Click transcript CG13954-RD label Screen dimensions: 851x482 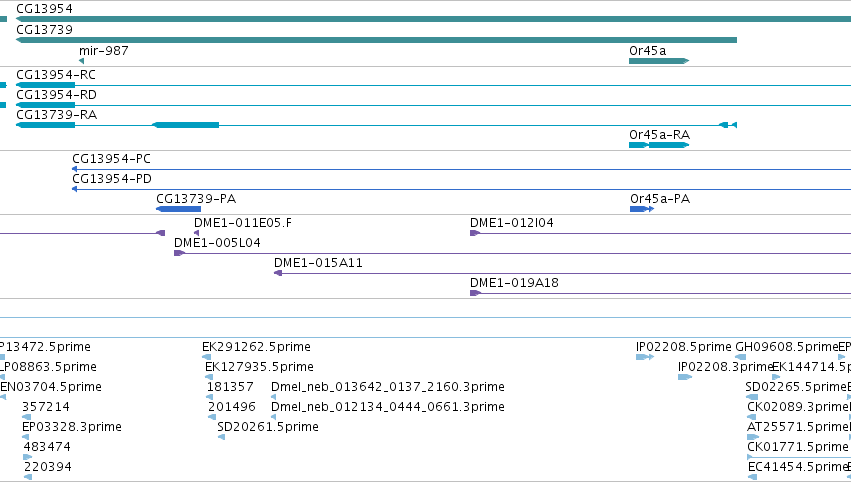pyautogui.click(x=56, y=95)
